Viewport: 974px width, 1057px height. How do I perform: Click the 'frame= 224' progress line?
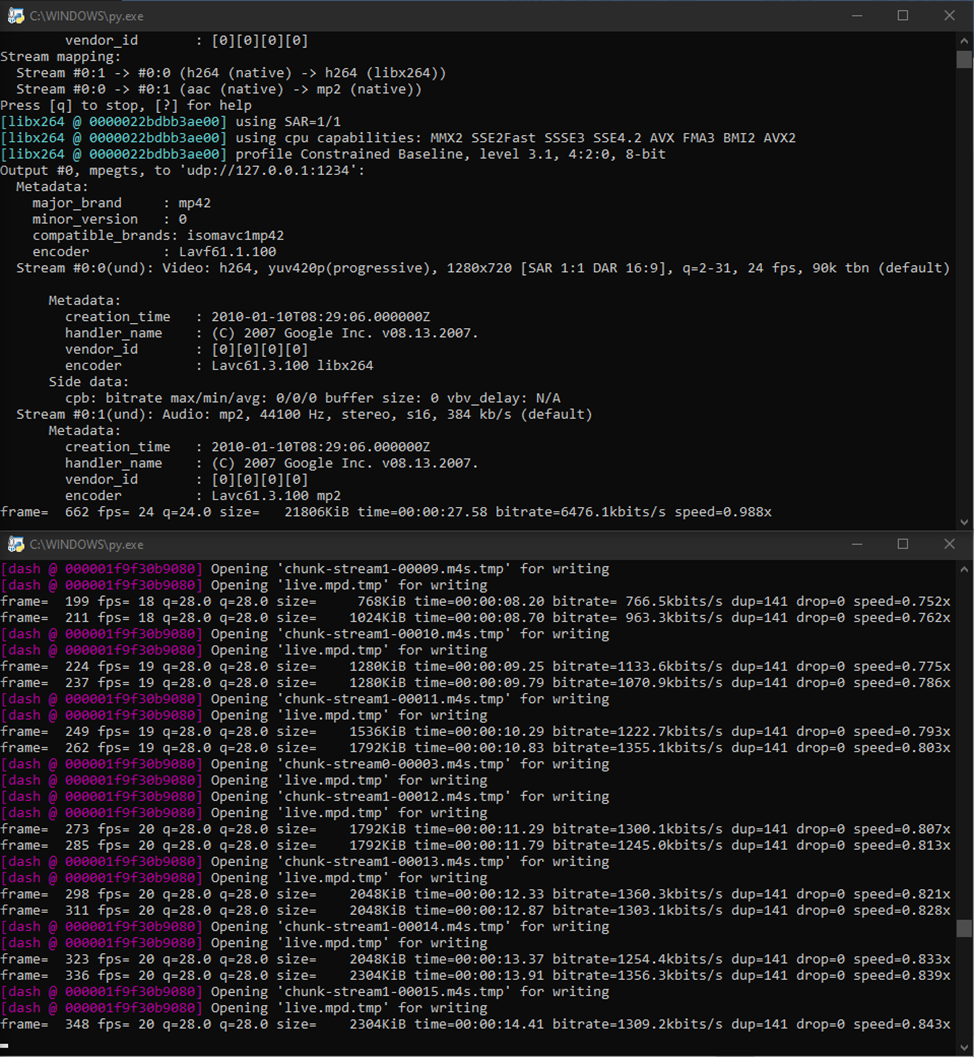(x=475, y=666)
